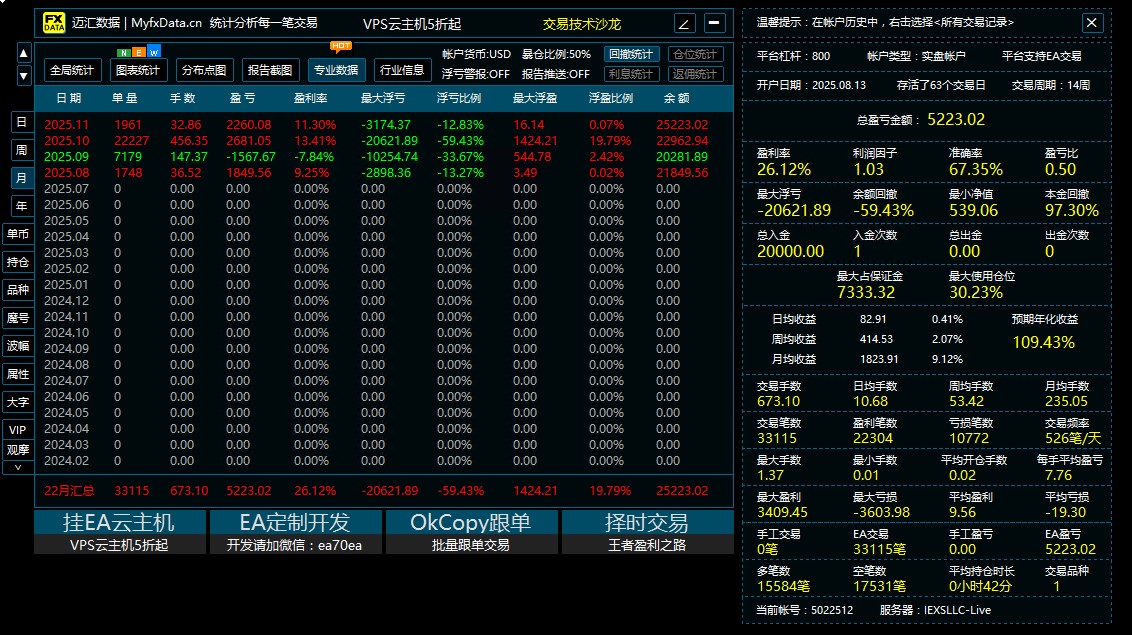The width and height of the screenshot is (1132, 635).
Task: Click the 日期 column header
Action: 69,98
